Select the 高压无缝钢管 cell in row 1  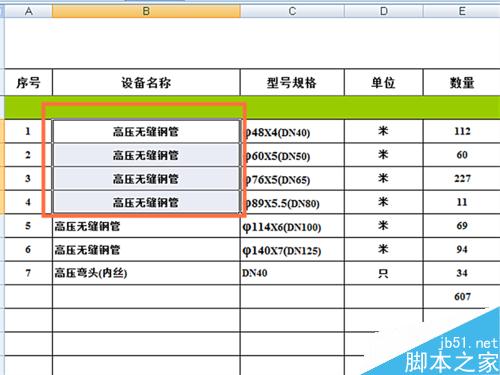pos(146,132)
